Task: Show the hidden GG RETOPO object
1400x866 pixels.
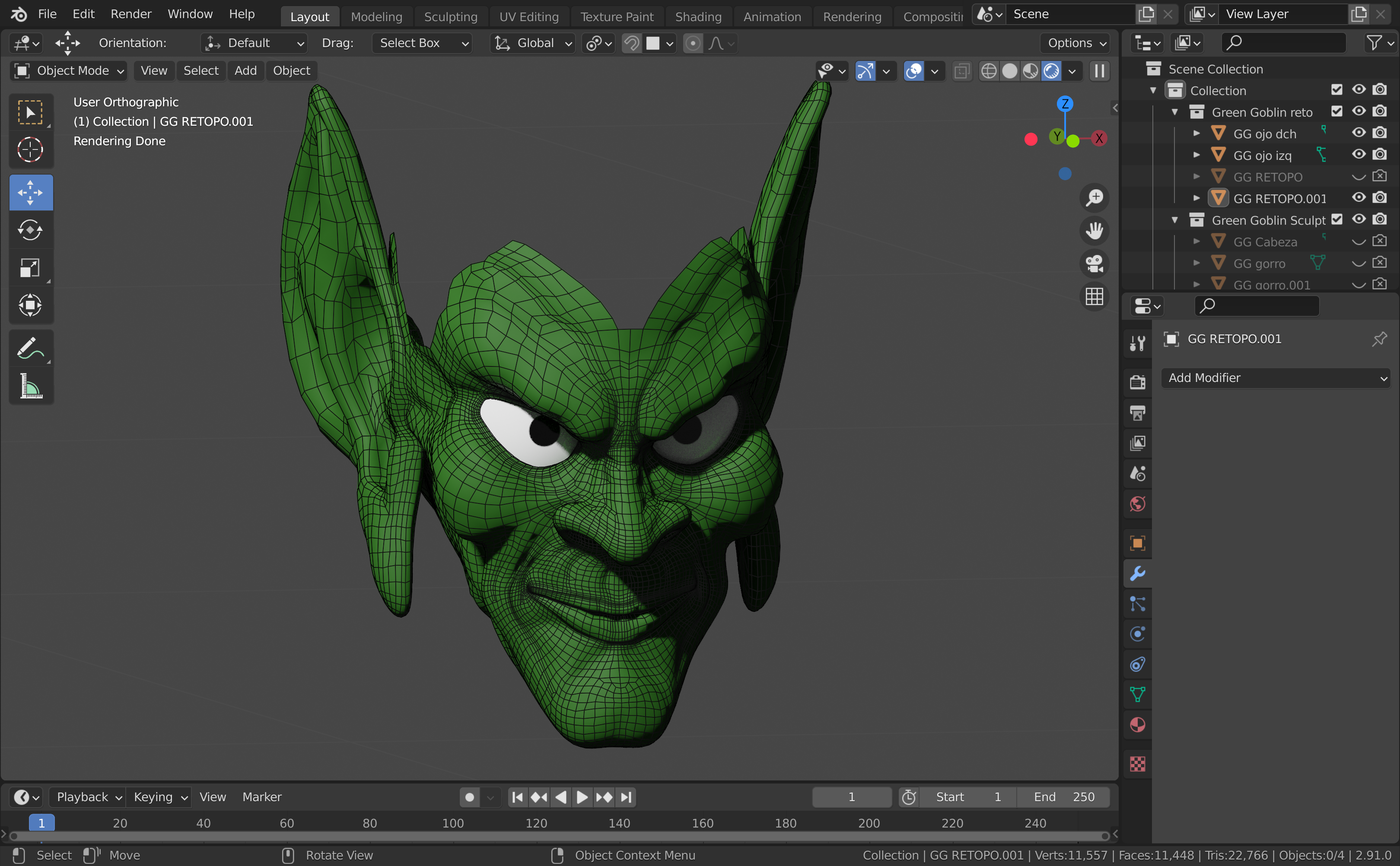Action: point(1358,176)
